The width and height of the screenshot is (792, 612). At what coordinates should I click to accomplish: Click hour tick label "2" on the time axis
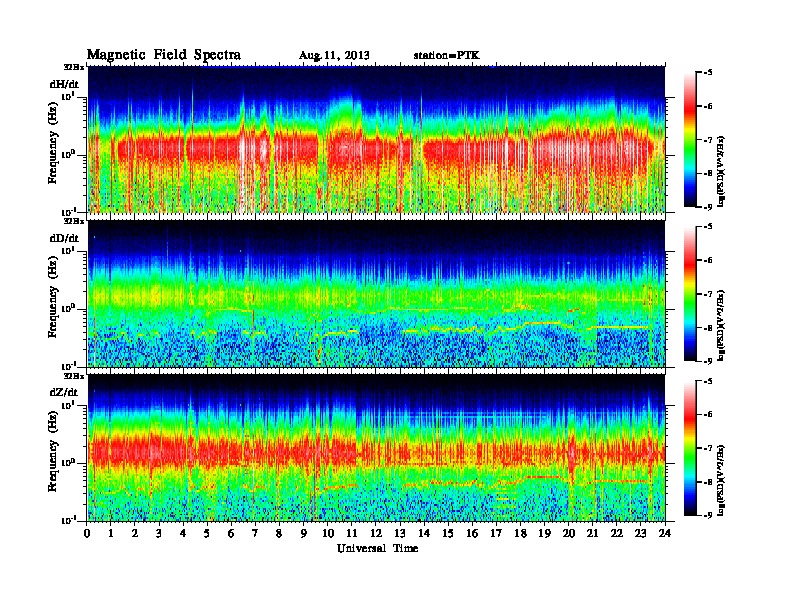(x=135, y=534)
